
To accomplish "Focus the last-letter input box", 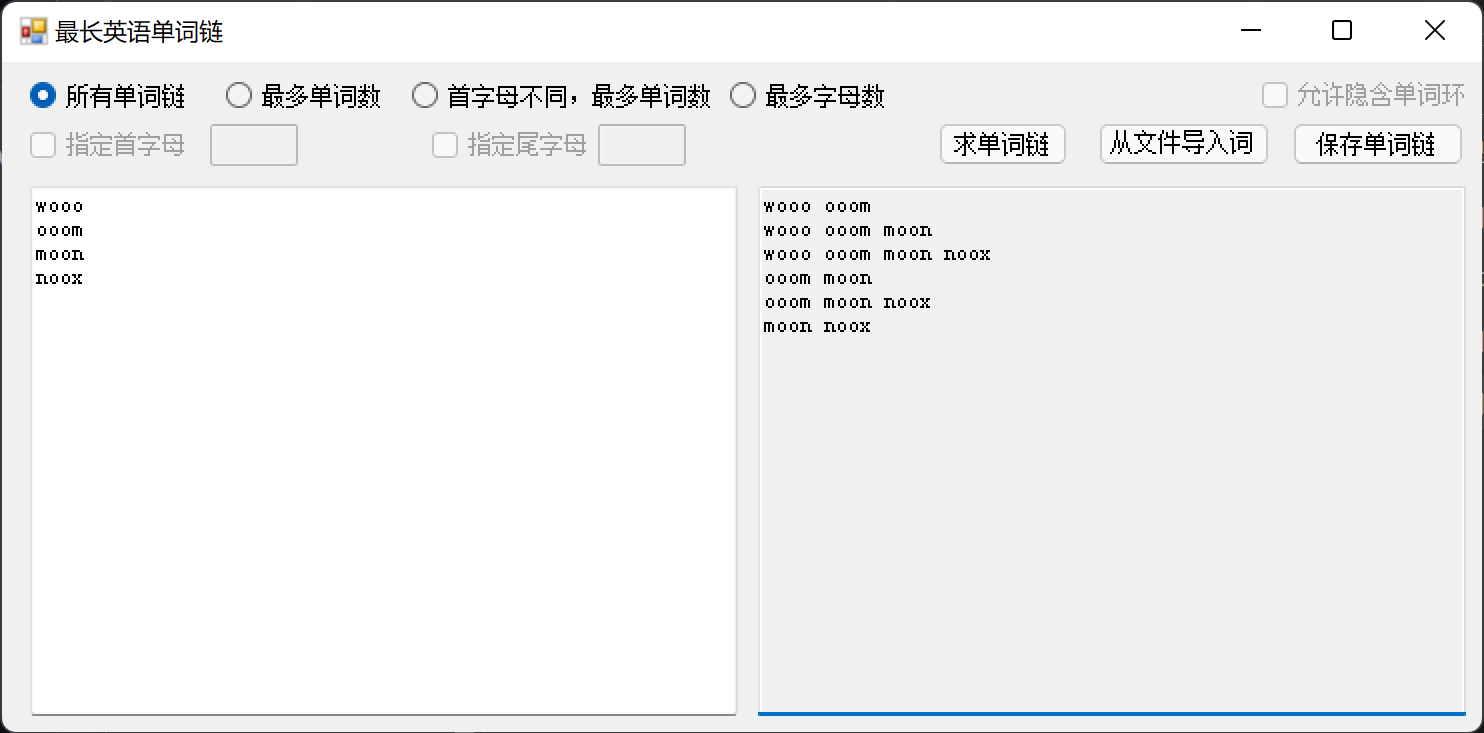I will tap(642, 145).
